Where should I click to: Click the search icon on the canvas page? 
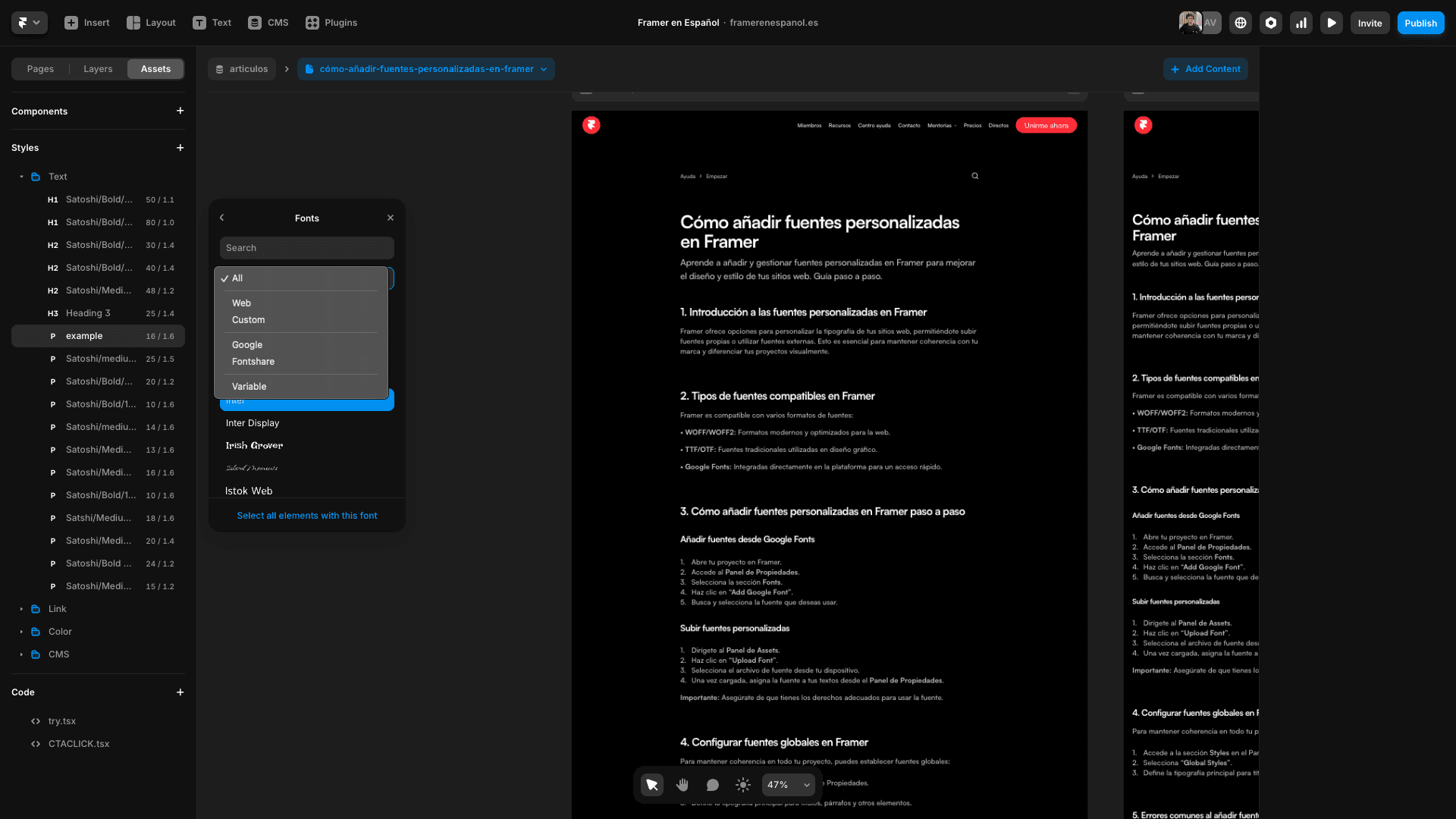click(975, 176)
